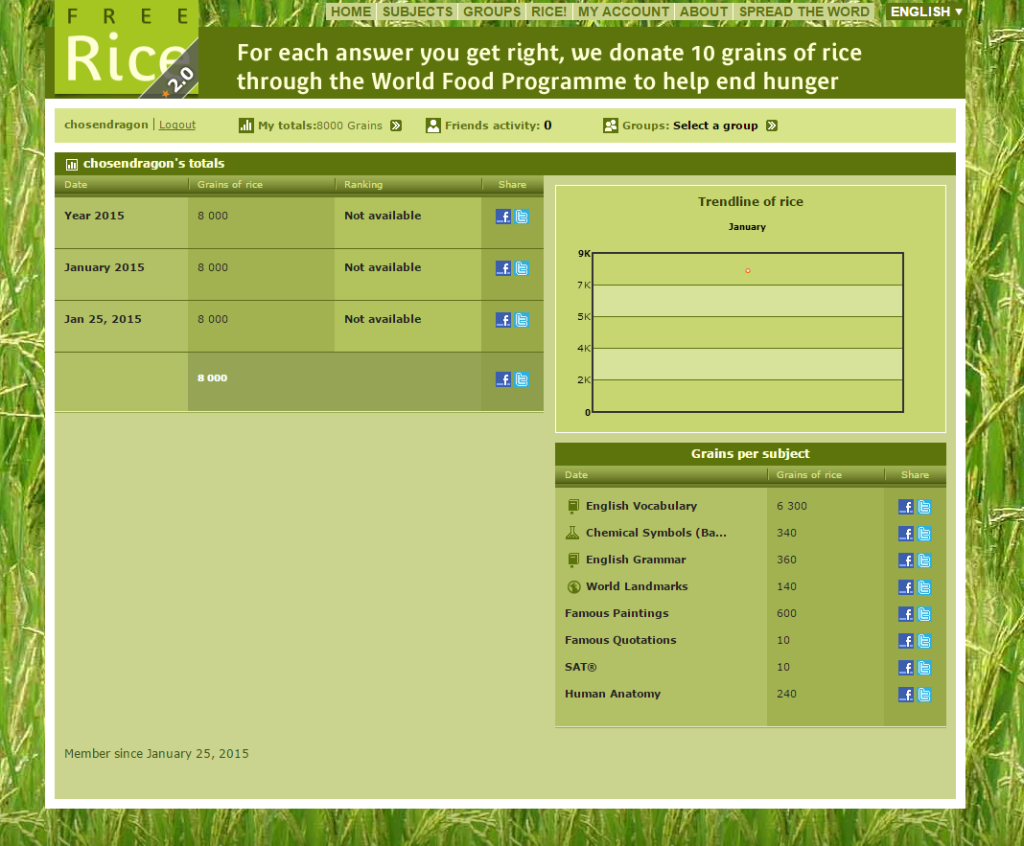
Task: Click the 6 300 grains value
Action: tap(792, 506)
